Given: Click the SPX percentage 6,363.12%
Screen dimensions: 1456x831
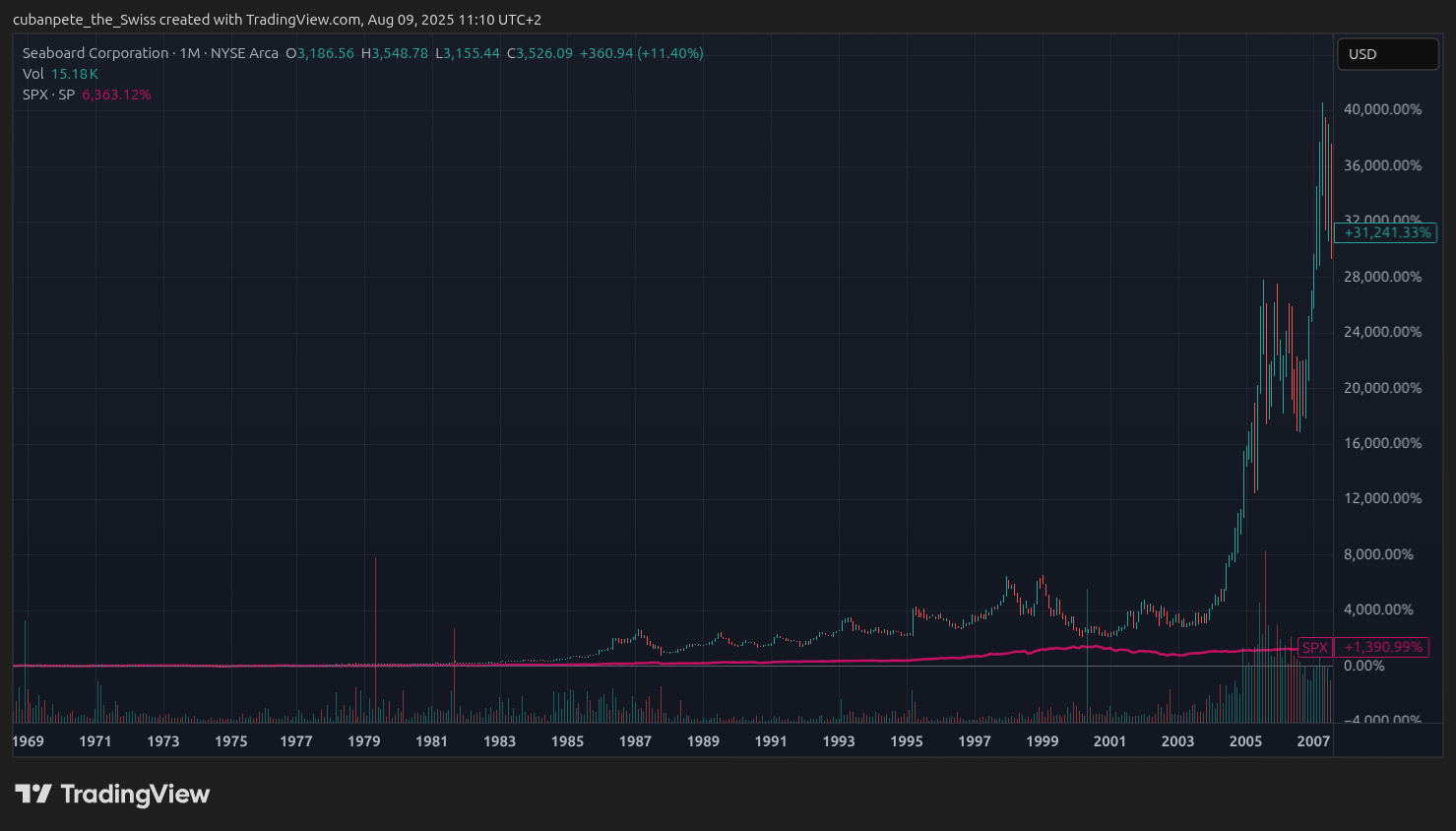Looking at the screenshot, I should point(116,95).
